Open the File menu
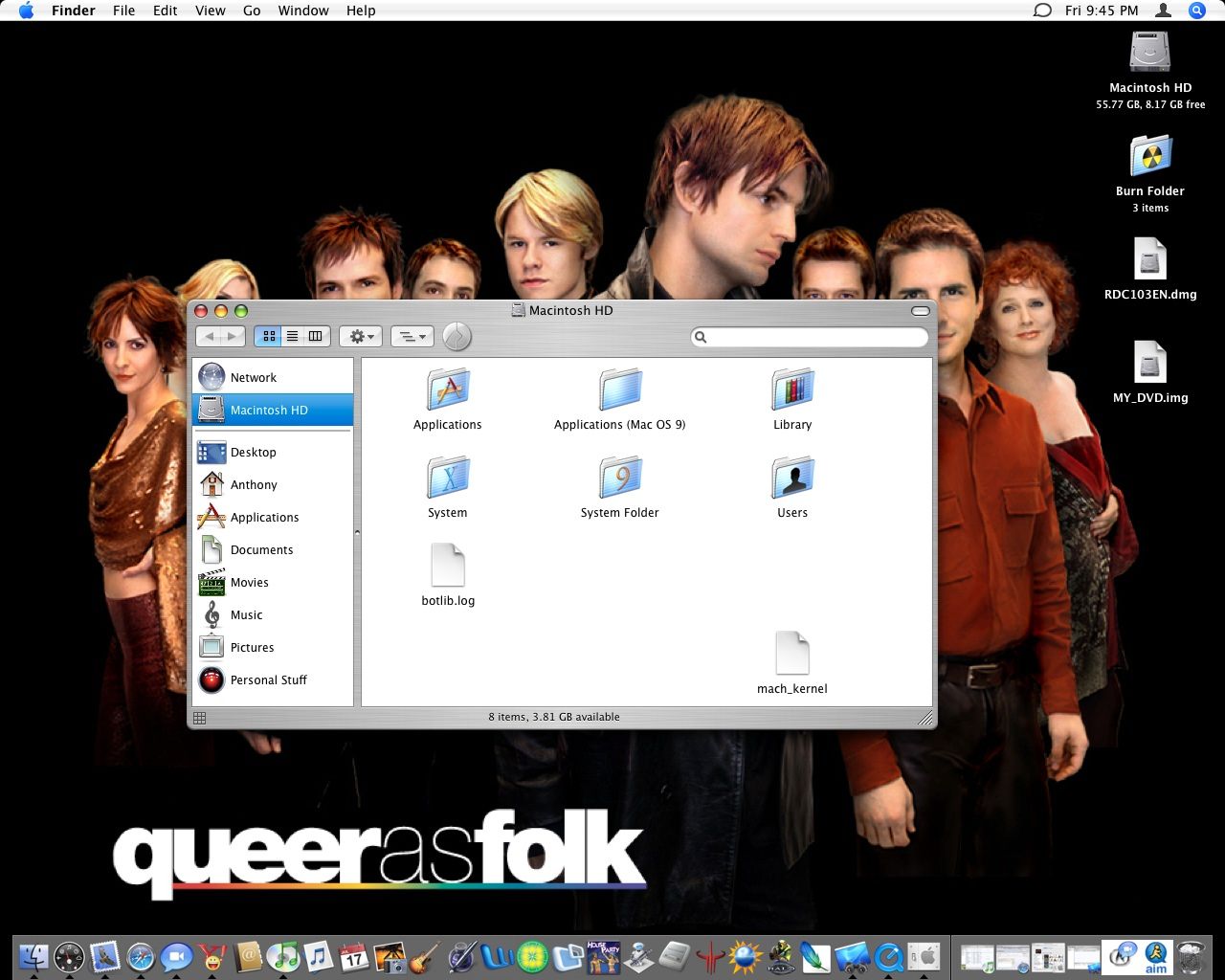 [123, 11]
